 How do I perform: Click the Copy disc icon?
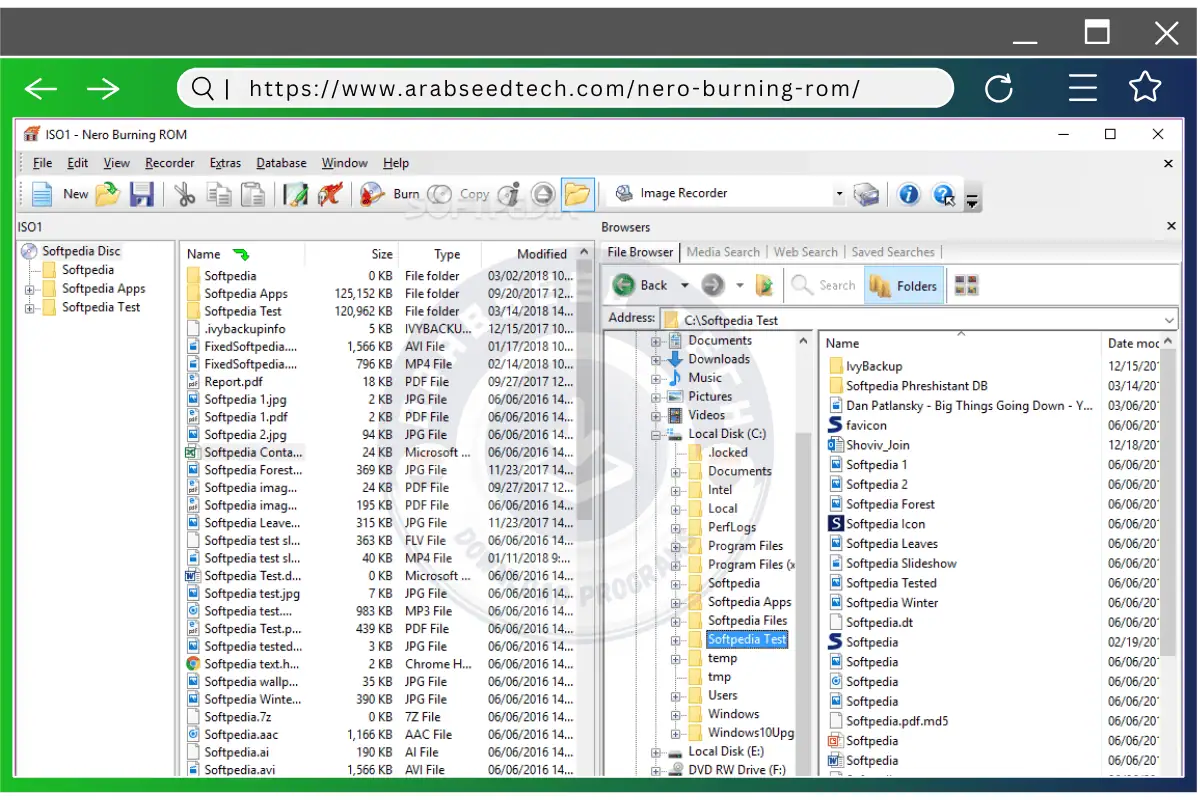[x=440, y=193]
